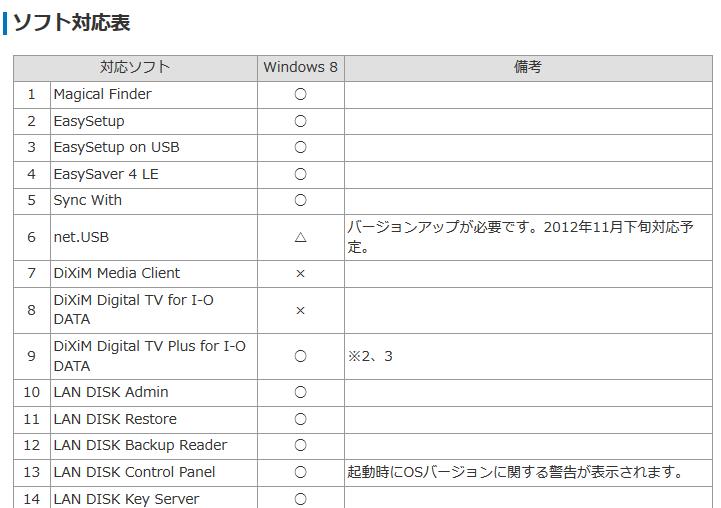
Task: Click the circle mark for LAN DISK Admin
Action: 300,392
